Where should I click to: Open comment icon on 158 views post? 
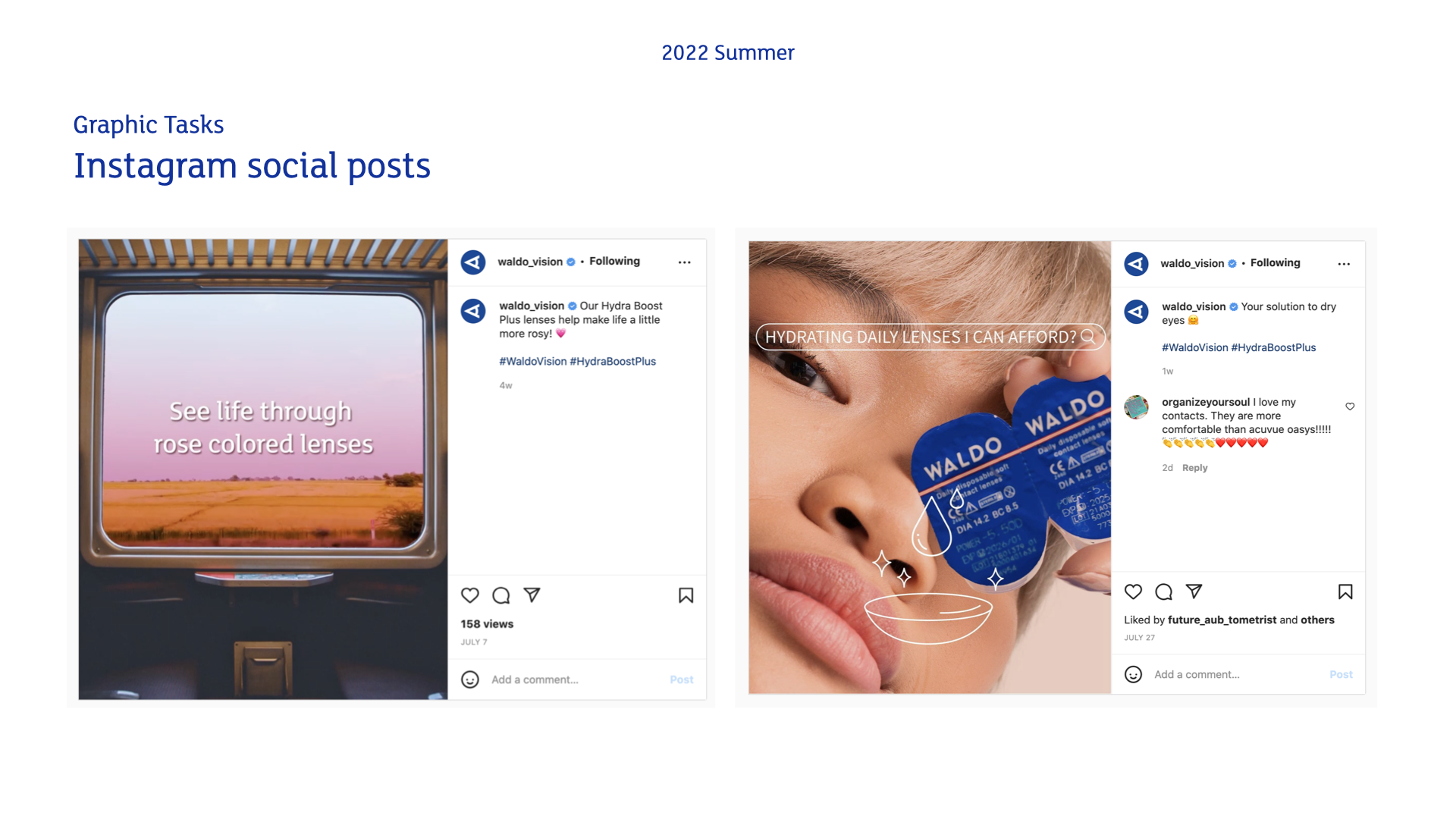point(501,595)
